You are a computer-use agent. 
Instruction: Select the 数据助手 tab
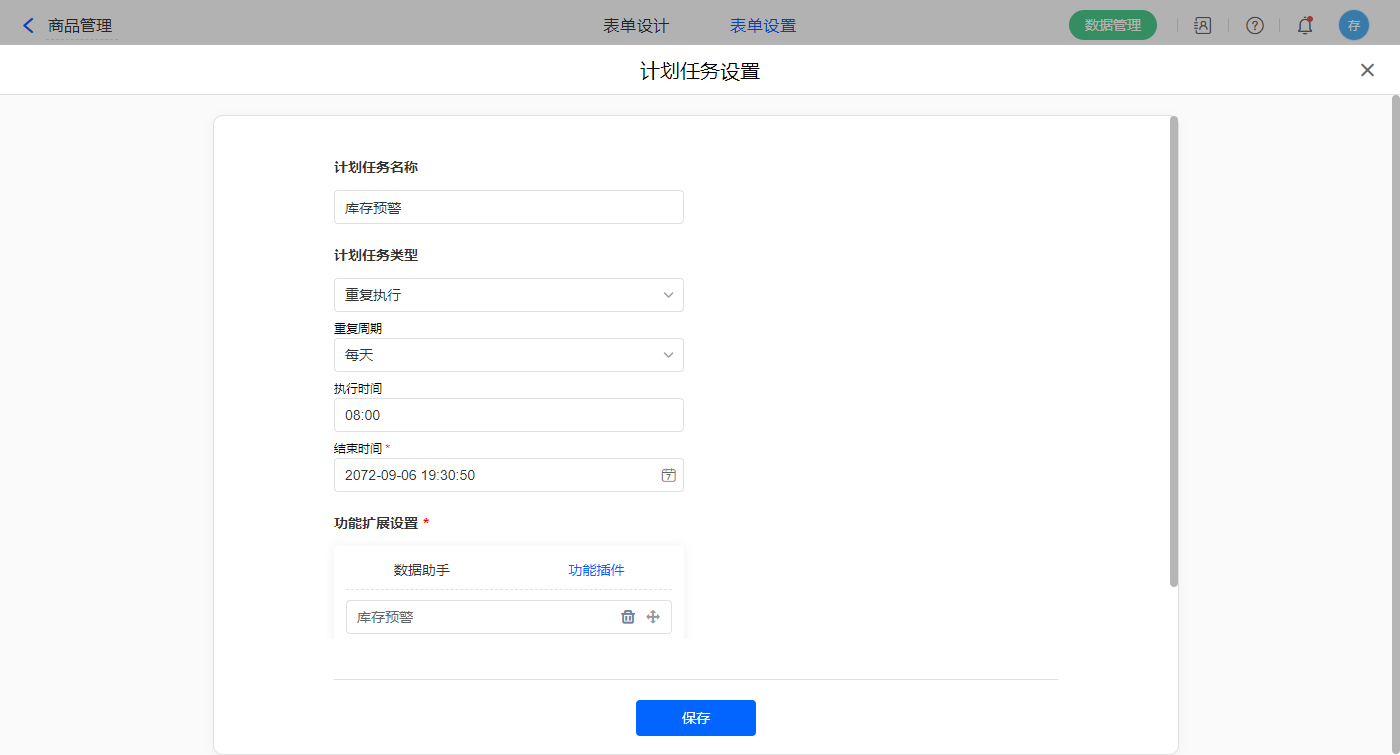422,570
